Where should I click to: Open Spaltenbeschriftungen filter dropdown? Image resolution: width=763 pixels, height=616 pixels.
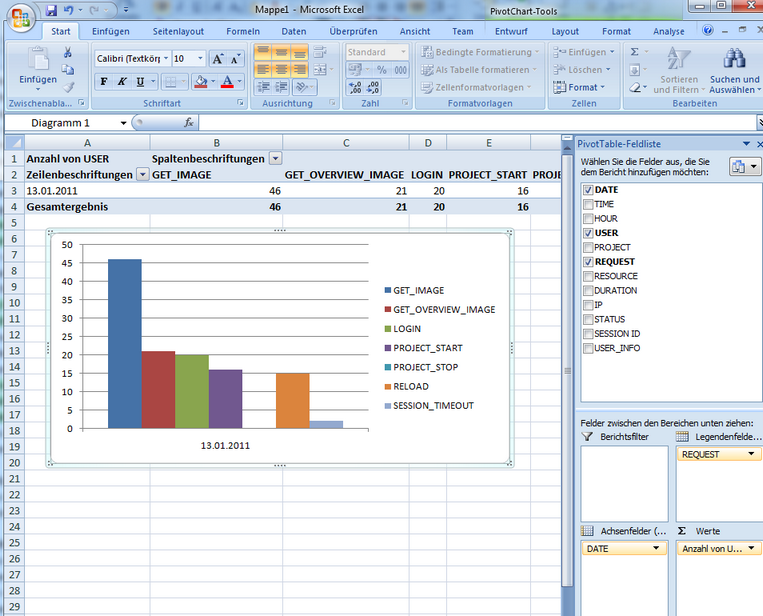[275, 158]
